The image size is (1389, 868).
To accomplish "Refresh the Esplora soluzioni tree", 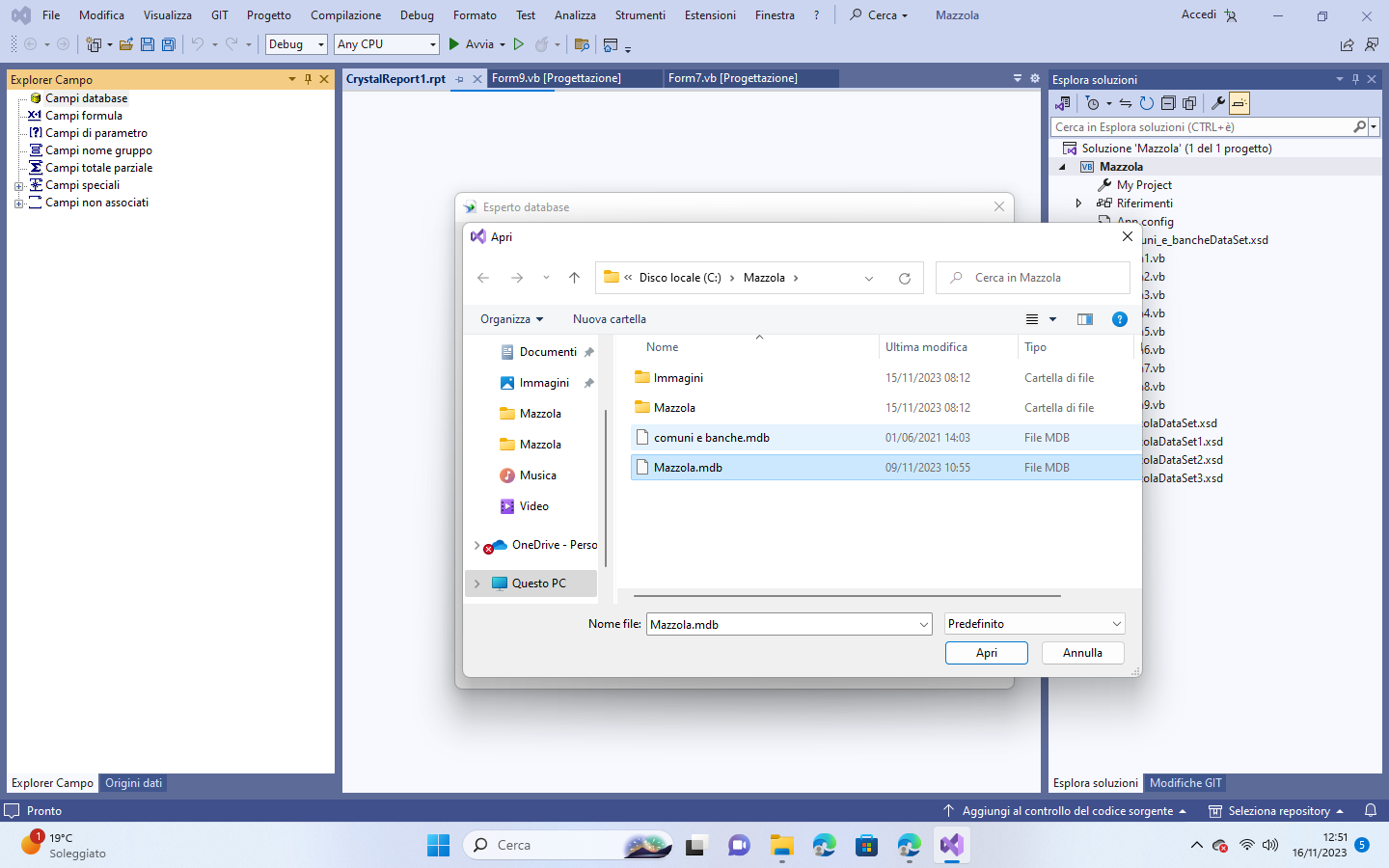I will point(1147,103).
